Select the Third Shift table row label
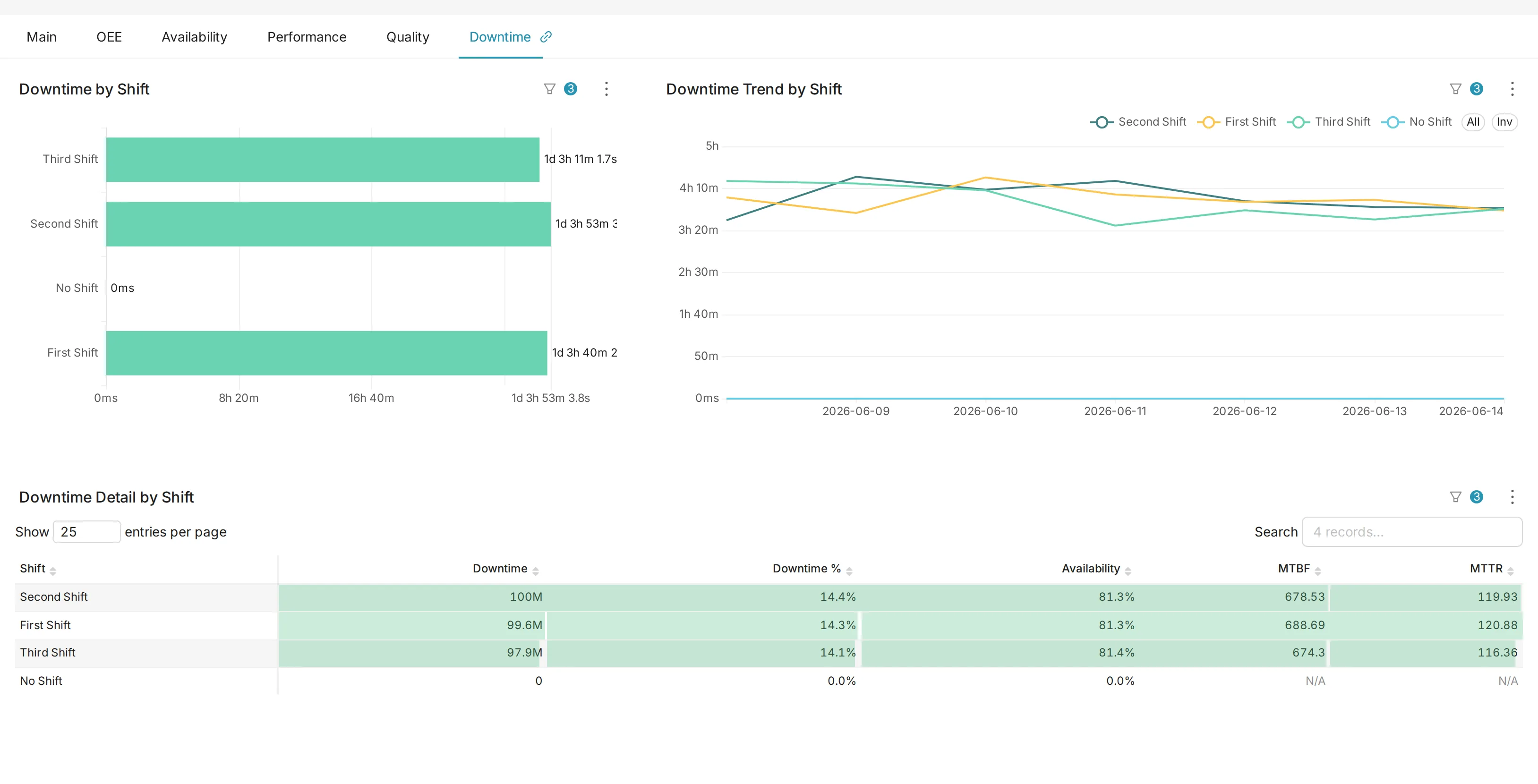 (48, 652)
